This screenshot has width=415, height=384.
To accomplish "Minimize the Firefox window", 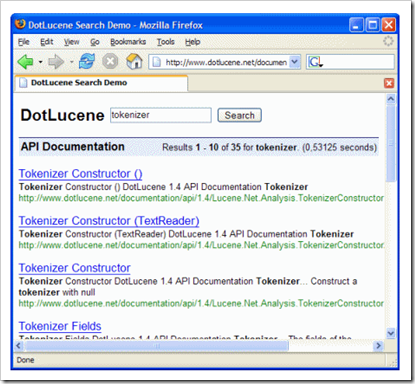I will pos(356,25).
